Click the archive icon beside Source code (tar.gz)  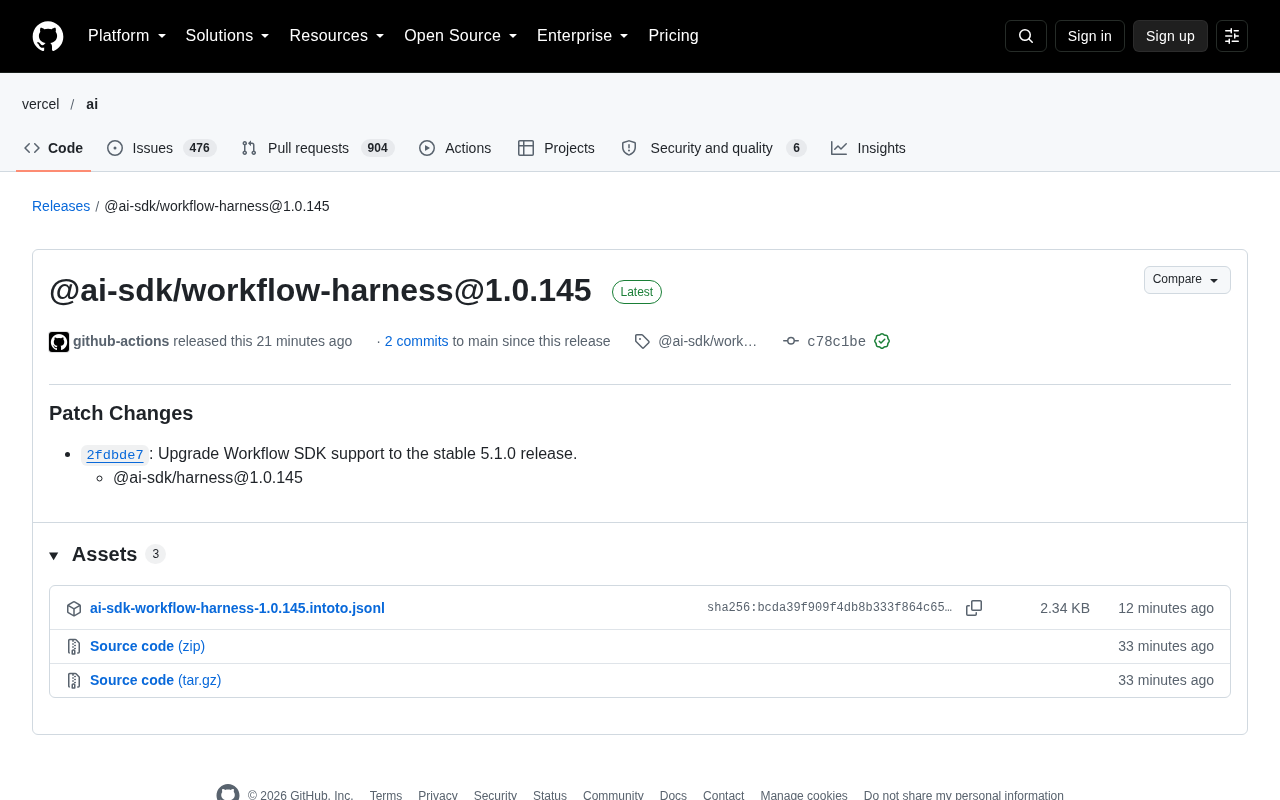74,680
